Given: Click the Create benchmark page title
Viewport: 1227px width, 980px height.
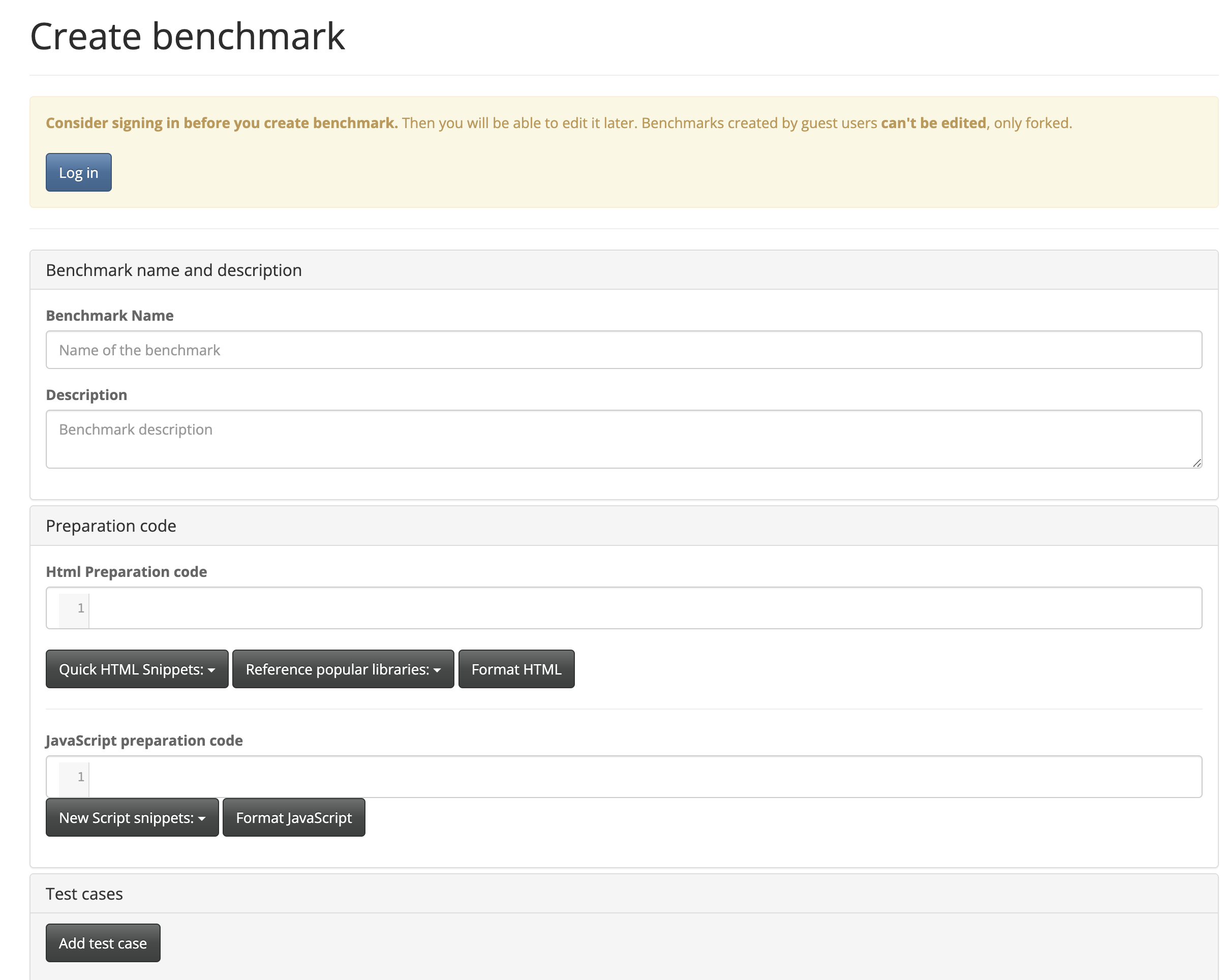Looking at the screenshot, I should tap(188, 35).
